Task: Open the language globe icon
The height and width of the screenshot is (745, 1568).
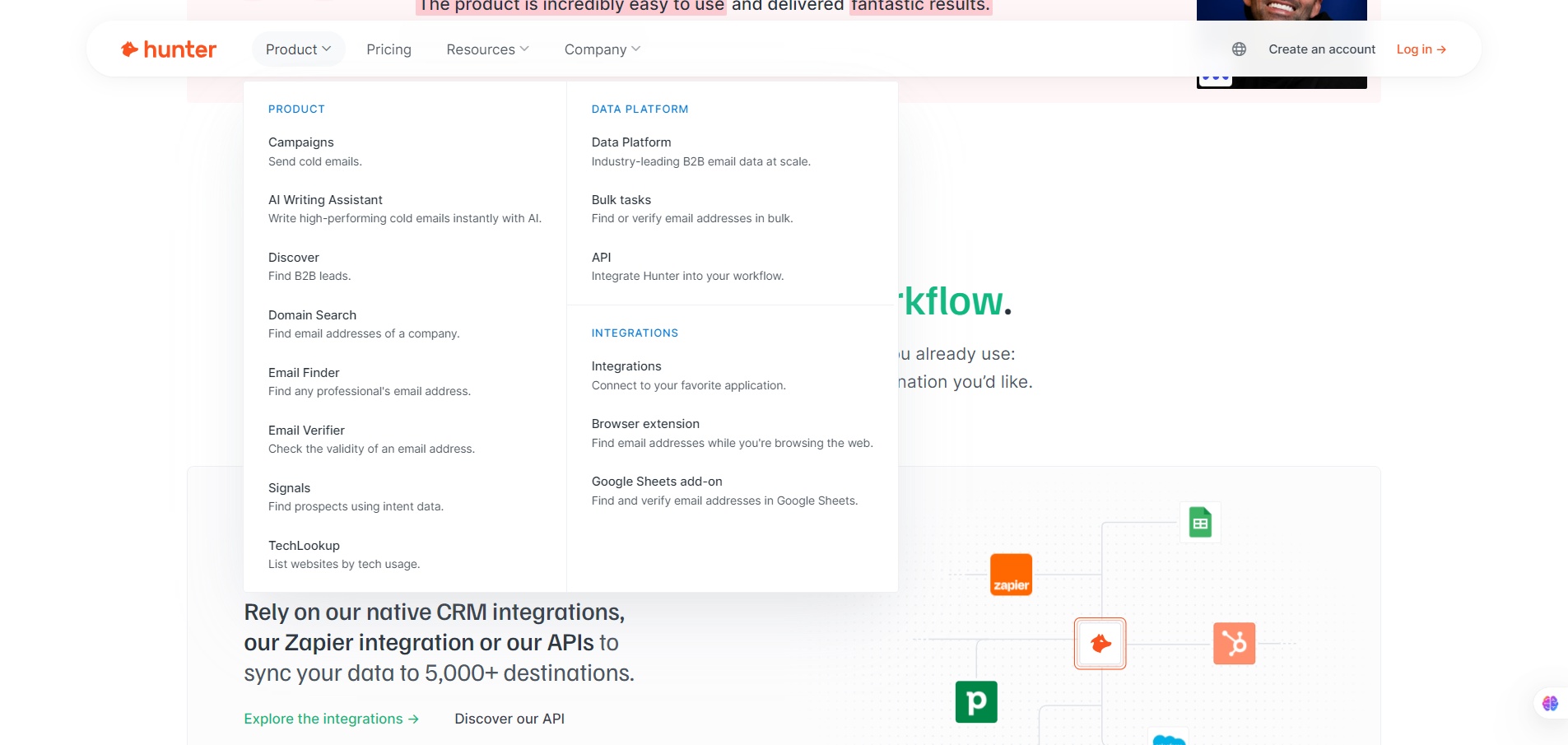Action: 1239,49
